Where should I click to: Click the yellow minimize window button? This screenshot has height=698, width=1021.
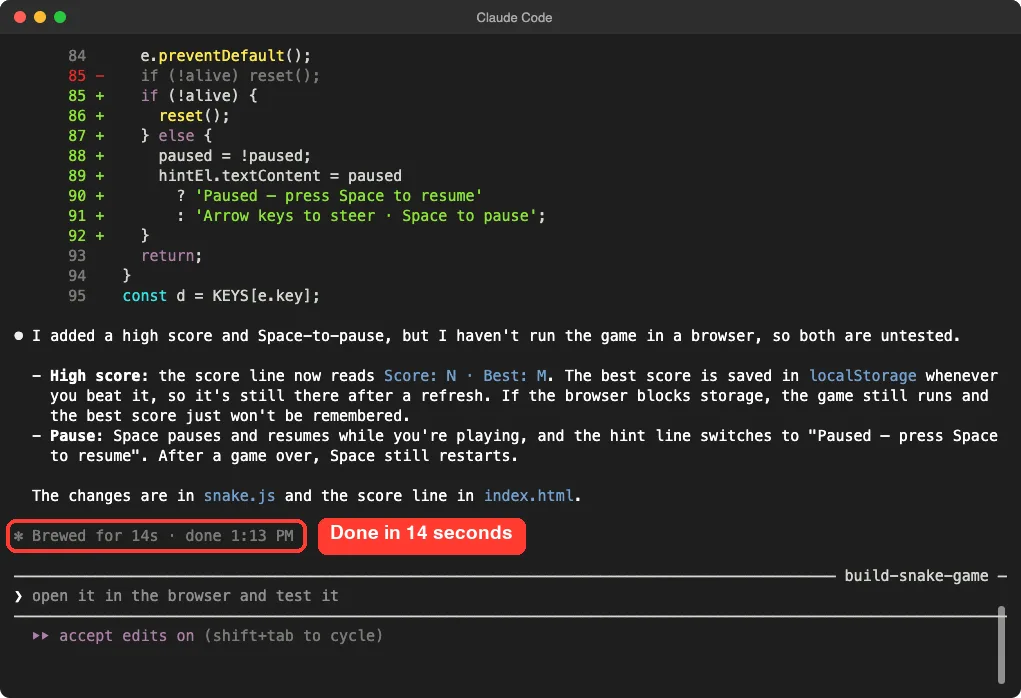tap(40, 17)
